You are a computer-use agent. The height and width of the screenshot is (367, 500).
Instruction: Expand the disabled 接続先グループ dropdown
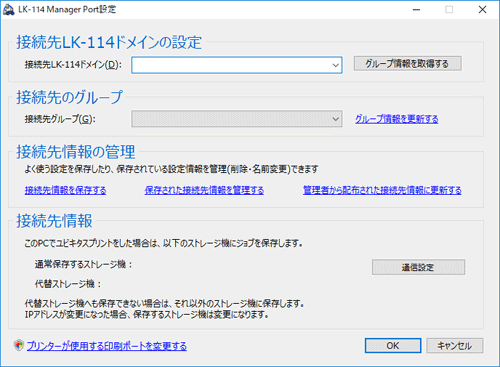click(x=336, y=119)
